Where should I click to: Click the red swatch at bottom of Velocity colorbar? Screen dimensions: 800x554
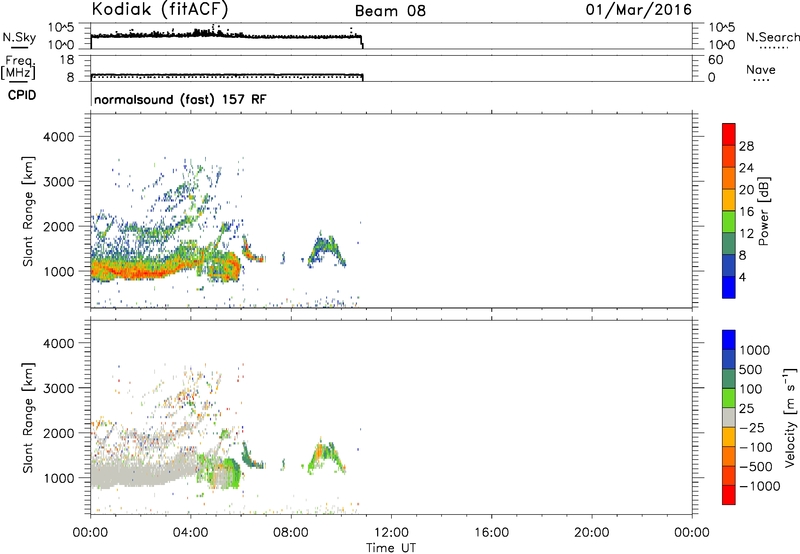pos(729,495)
